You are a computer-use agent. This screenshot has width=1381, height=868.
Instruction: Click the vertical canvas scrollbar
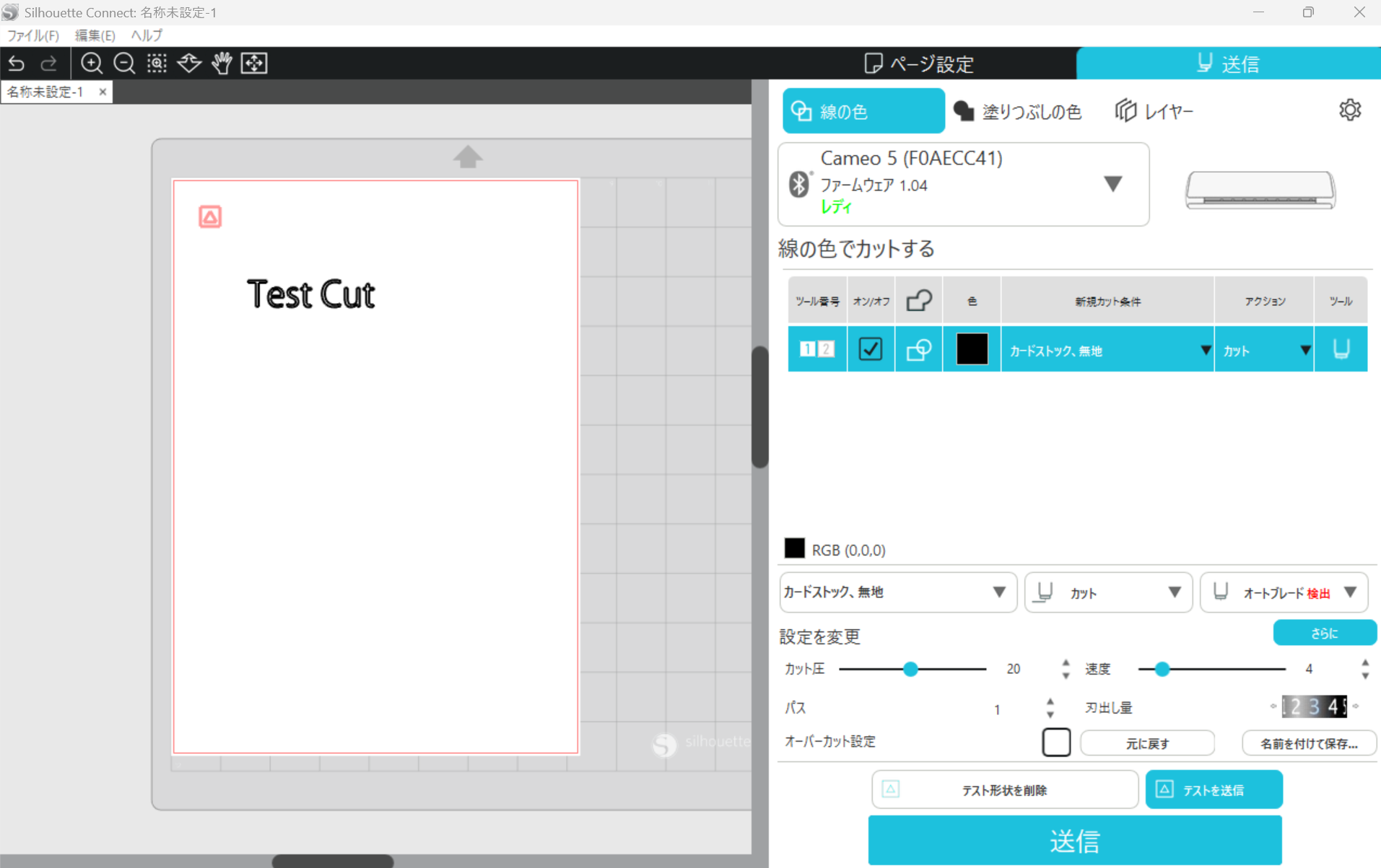(x=759, y=408)
